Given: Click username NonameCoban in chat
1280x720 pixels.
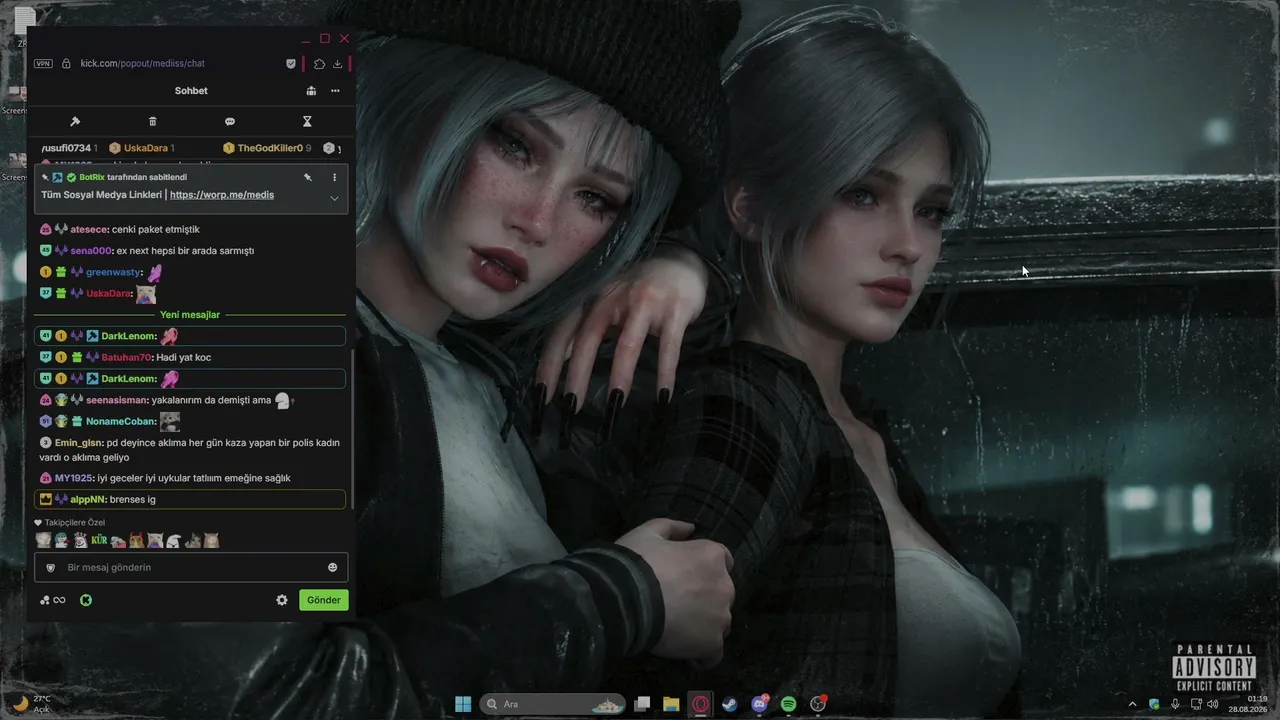Looking at the screenshot, I should (x=121, y=421).
